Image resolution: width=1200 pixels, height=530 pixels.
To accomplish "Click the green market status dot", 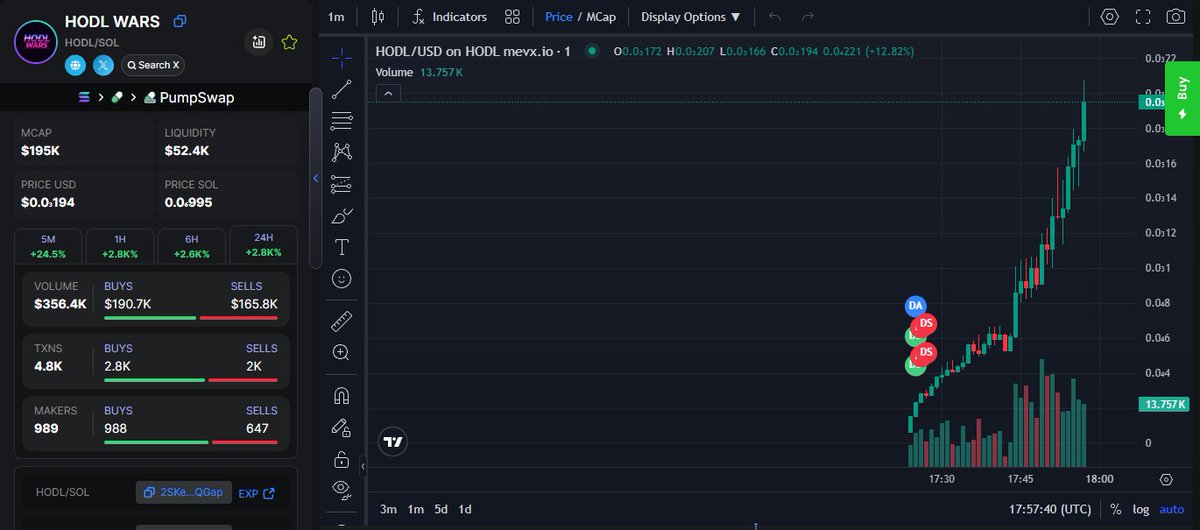I will pyautogui.click(x=592, y=51).
